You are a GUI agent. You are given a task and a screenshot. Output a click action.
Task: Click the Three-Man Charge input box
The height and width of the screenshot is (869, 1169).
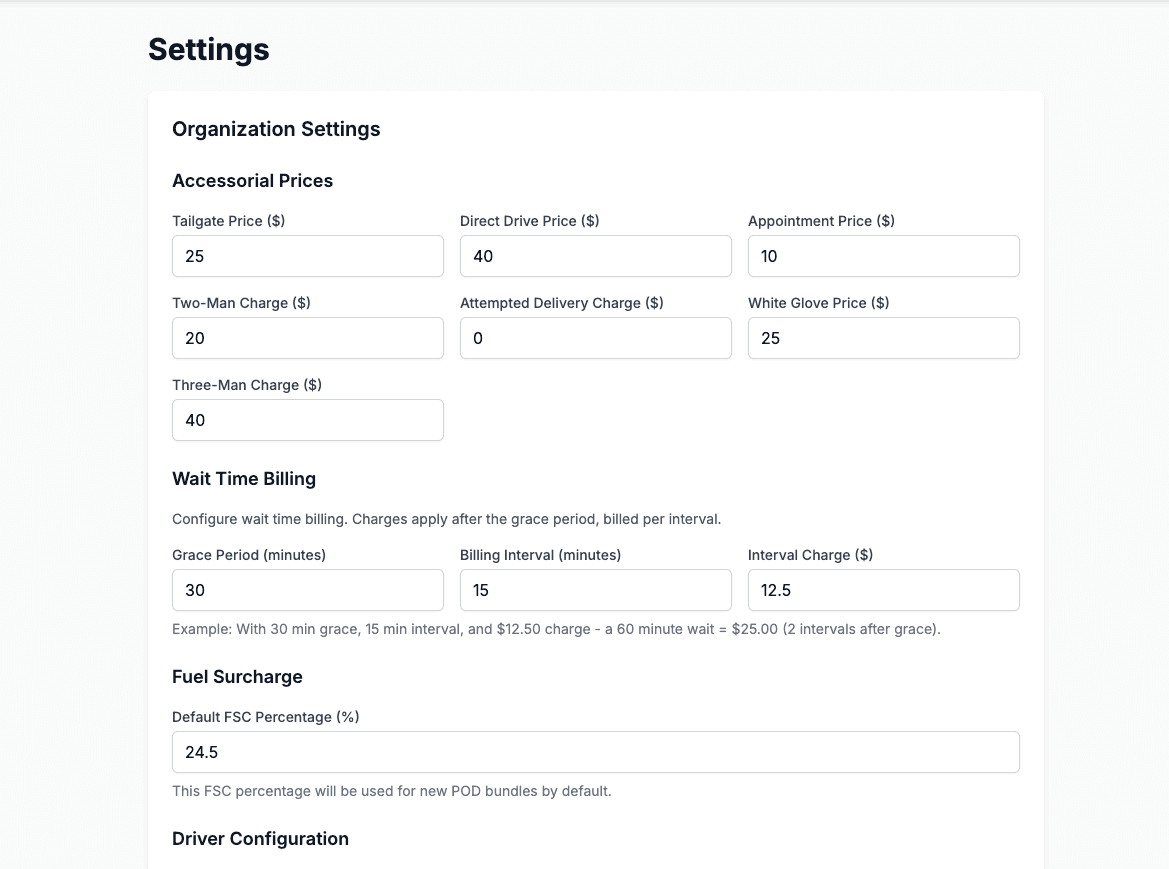[x=307, y=420]
